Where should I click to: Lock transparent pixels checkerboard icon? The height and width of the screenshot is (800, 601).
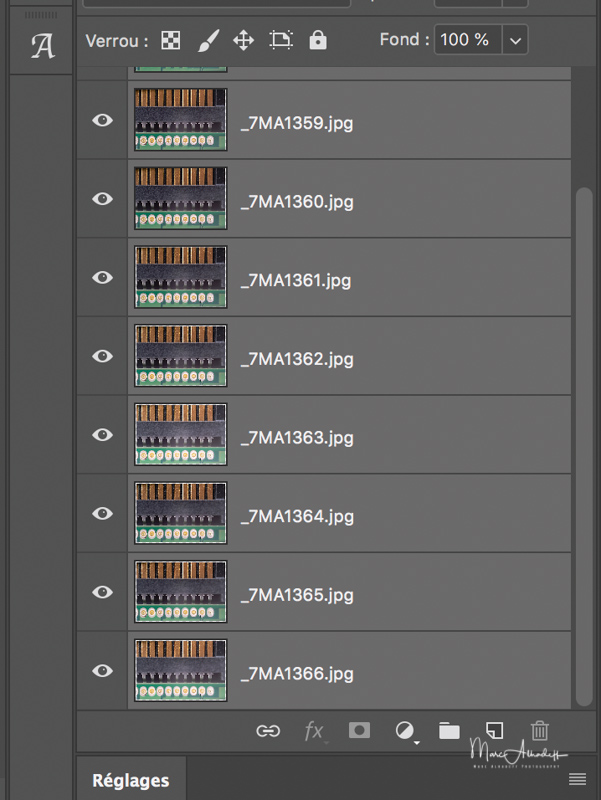172,41
